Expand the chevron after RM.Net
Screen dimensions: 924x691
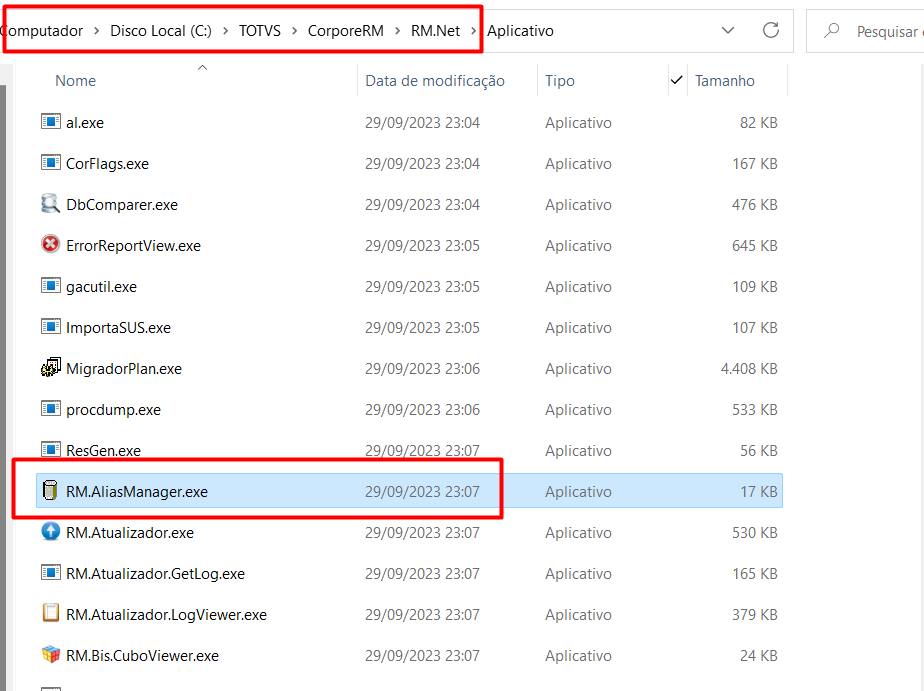pyautogui.click(x=473, y=31)
